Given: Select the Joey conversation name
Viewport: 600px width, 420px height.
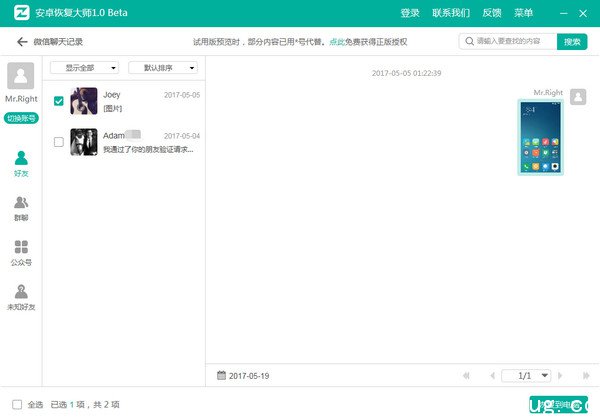Looking at the screenshot, I should 112,94.
